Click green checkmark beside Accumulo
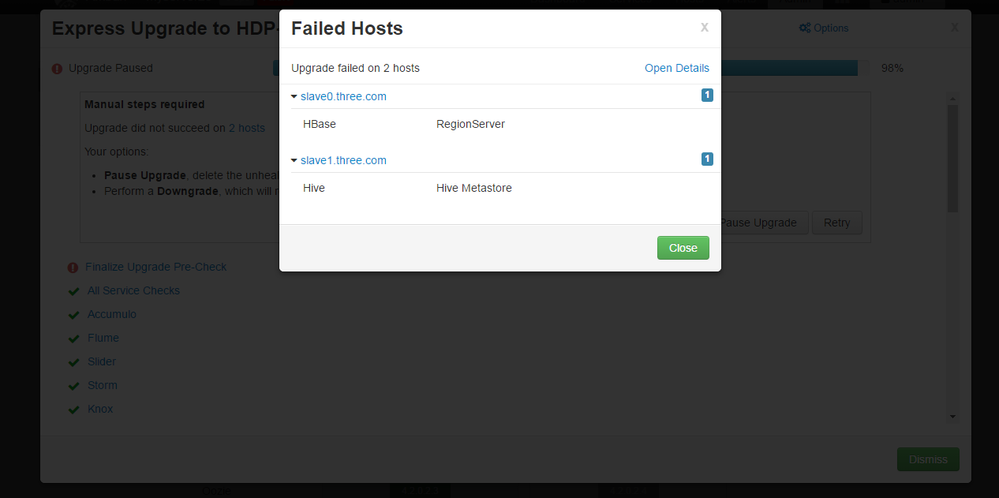This screenshot has height=498, width=999. [x=73, y=315]
